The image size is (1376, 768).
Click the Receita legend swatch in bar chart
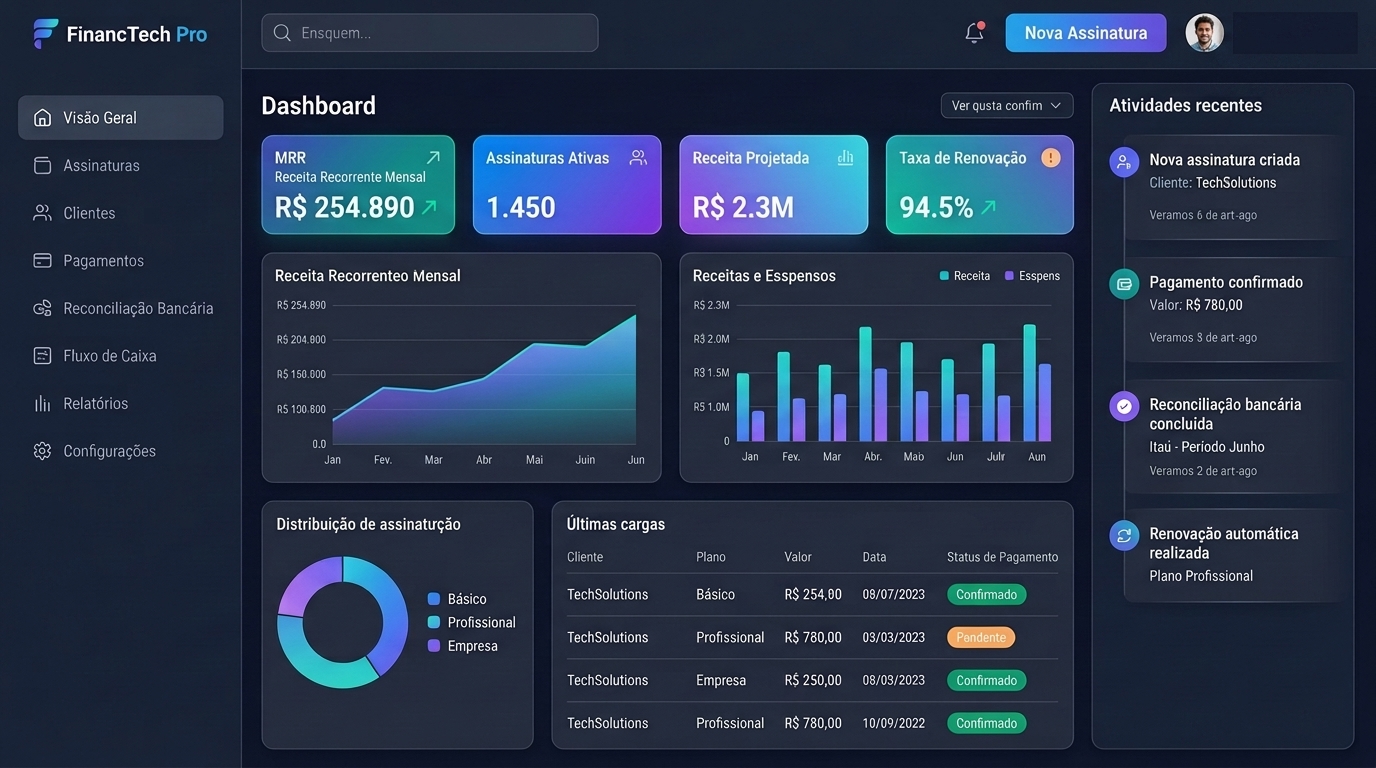944,276
